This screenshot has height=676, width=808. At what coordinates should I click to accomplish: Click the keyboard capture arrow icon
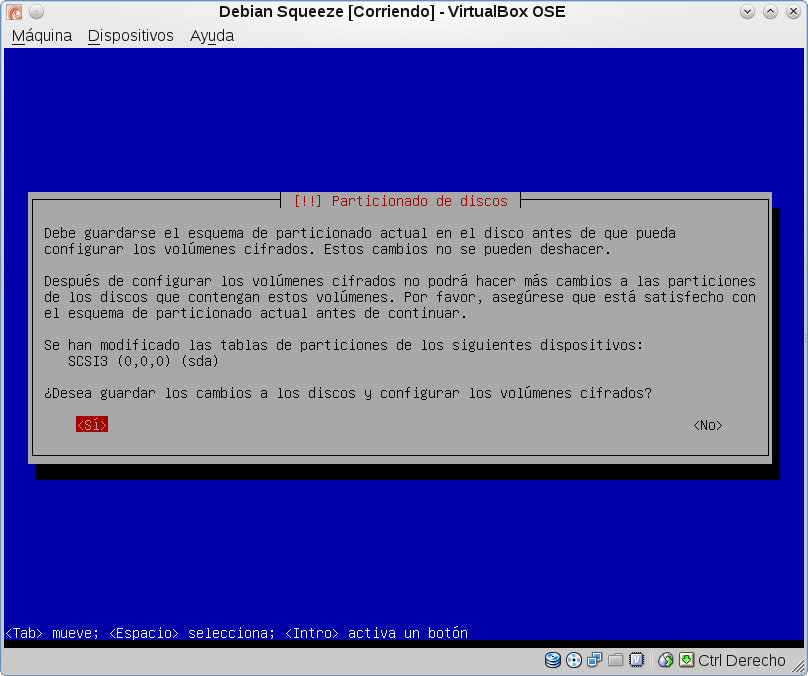point(686,660)
